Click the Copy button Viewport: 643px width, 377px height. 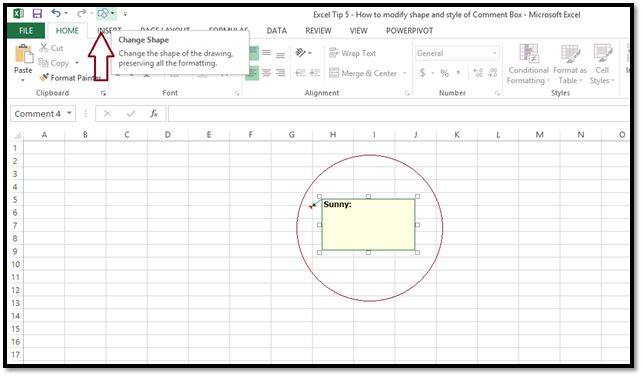point(55,63)
